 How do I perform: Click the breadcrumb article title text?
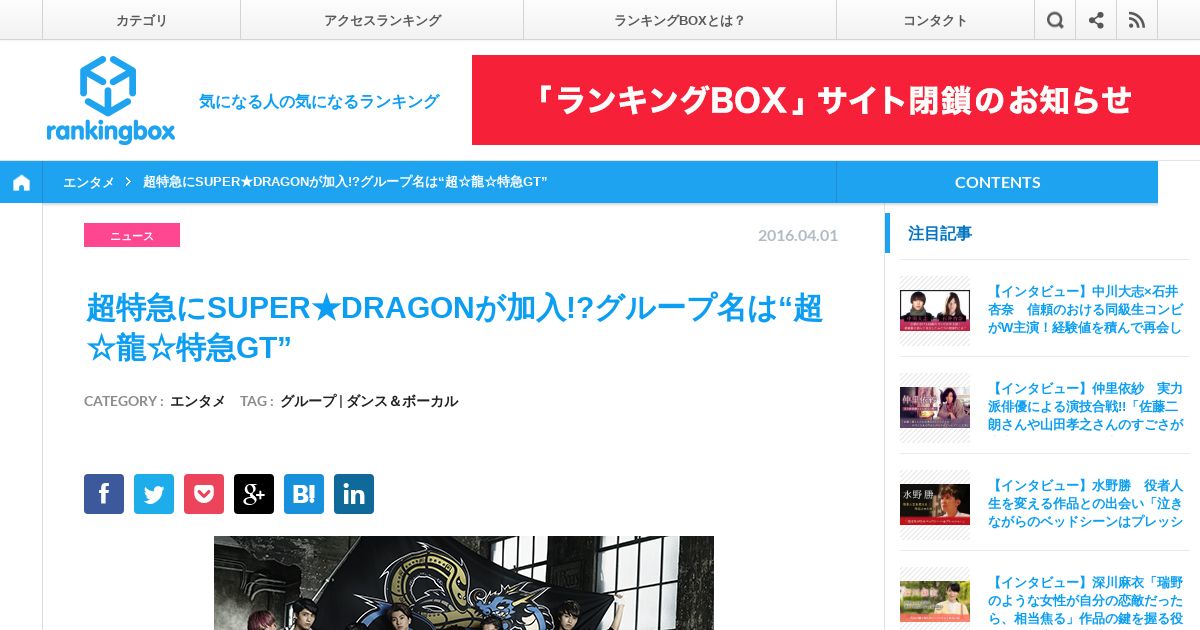pyautogui.click(x=345, y=182)
